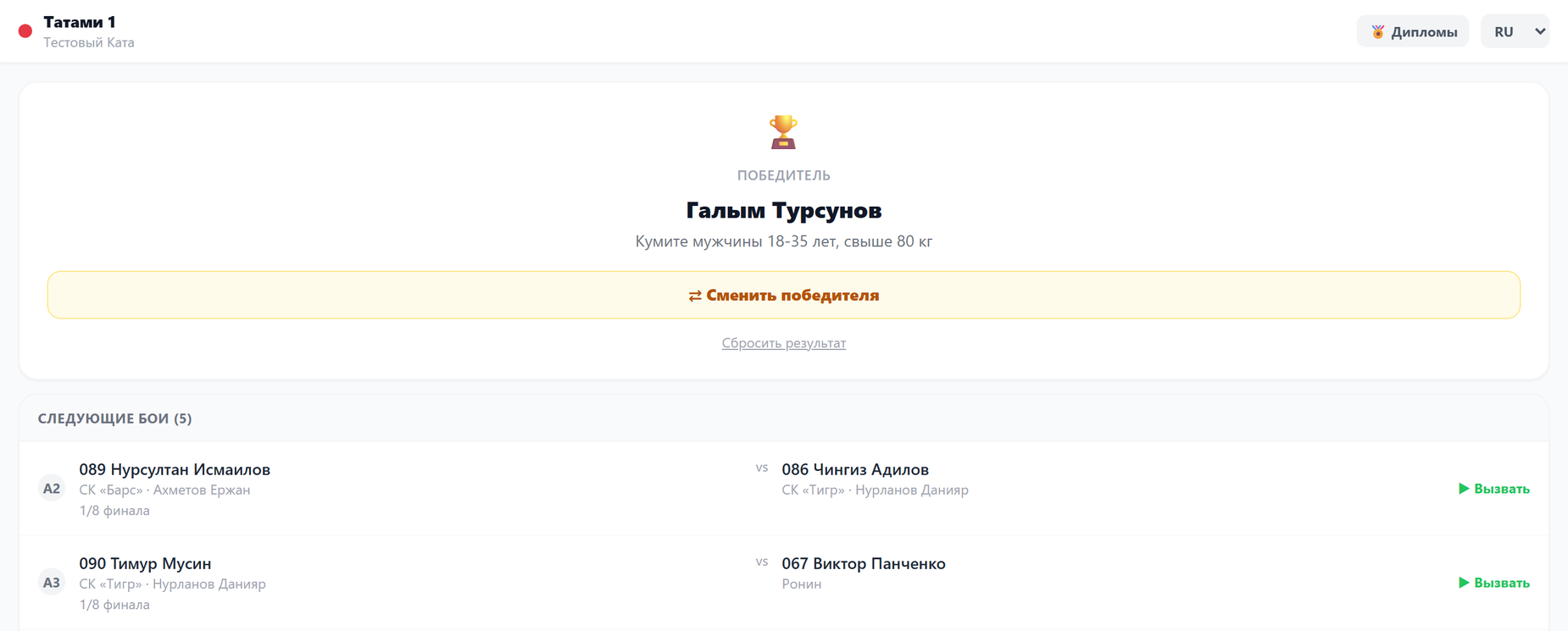The height and width of the screenshot is (631, 1568).
Task: Click the vs label in the A2 row
Action: (762, 468)
